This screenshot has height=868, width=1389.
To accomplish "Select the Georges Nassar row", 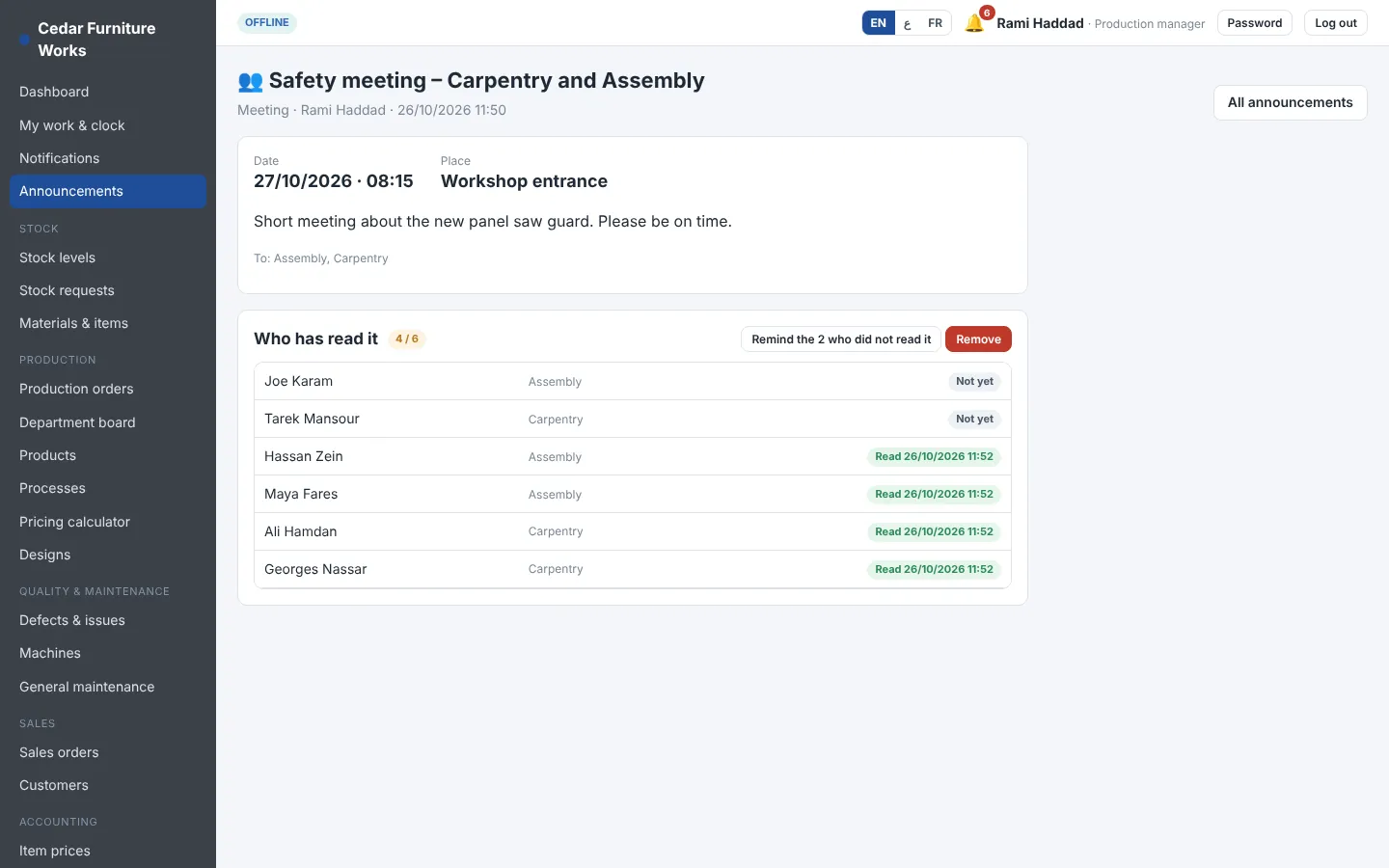I will coord(633,569).
